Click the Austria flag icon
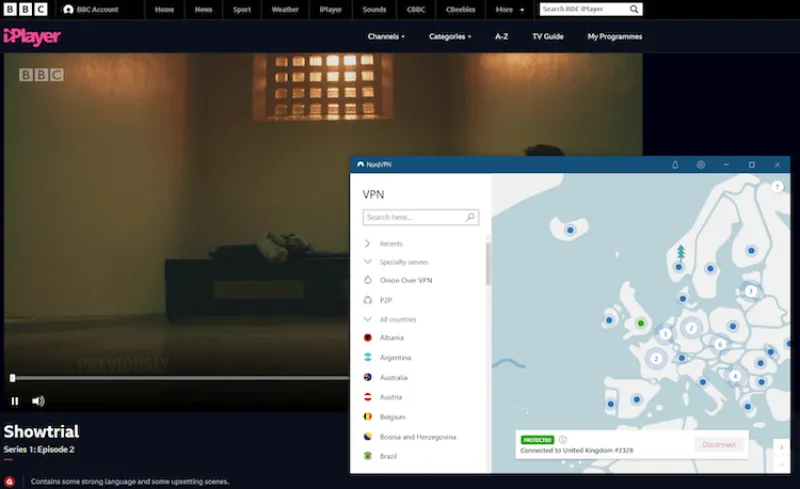Viewport: 800px width, 489px height. pyautogui.click(x=367, y=397)
